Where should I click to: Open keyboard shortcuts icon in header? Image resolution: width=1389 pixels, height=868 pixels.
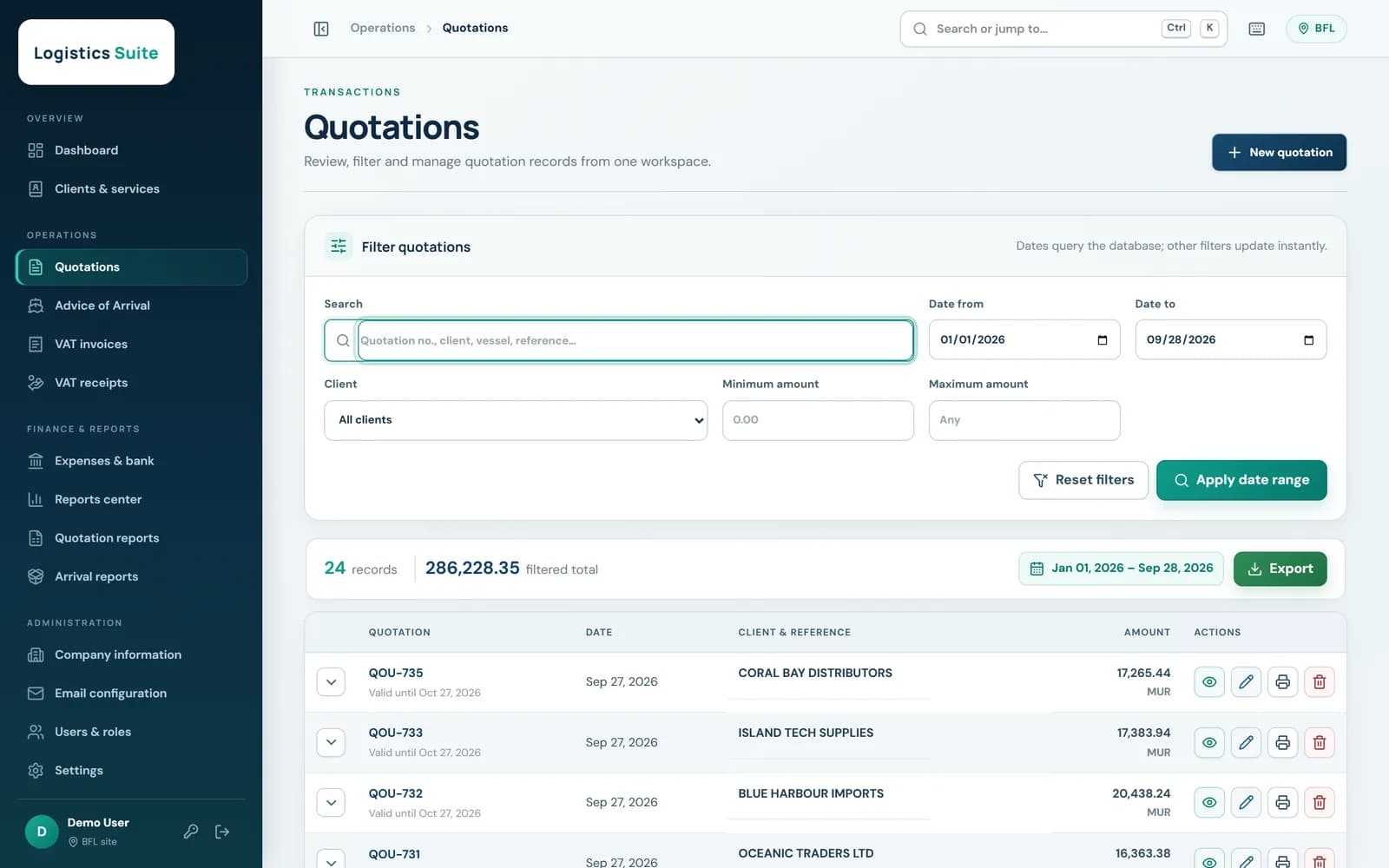tap(1256, 29)
